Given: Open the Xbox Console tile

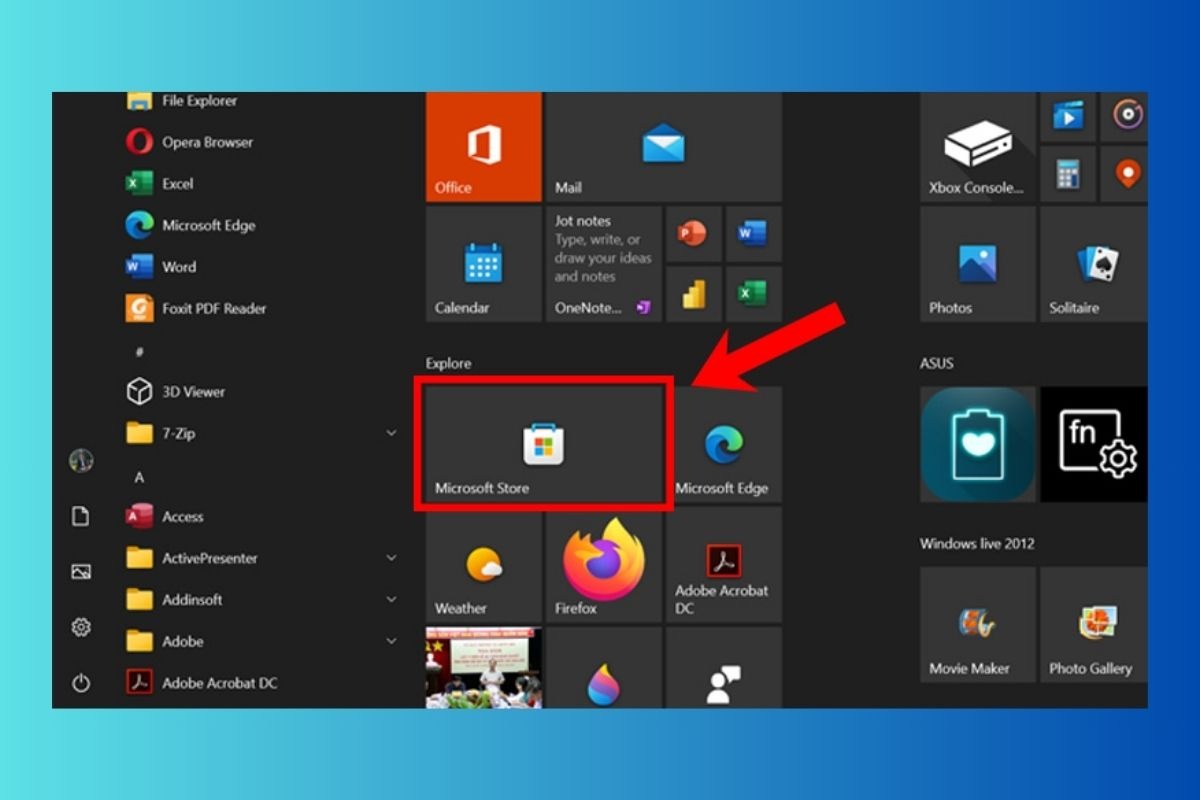Looking at the screenshot, I should [x=978, y=147].
